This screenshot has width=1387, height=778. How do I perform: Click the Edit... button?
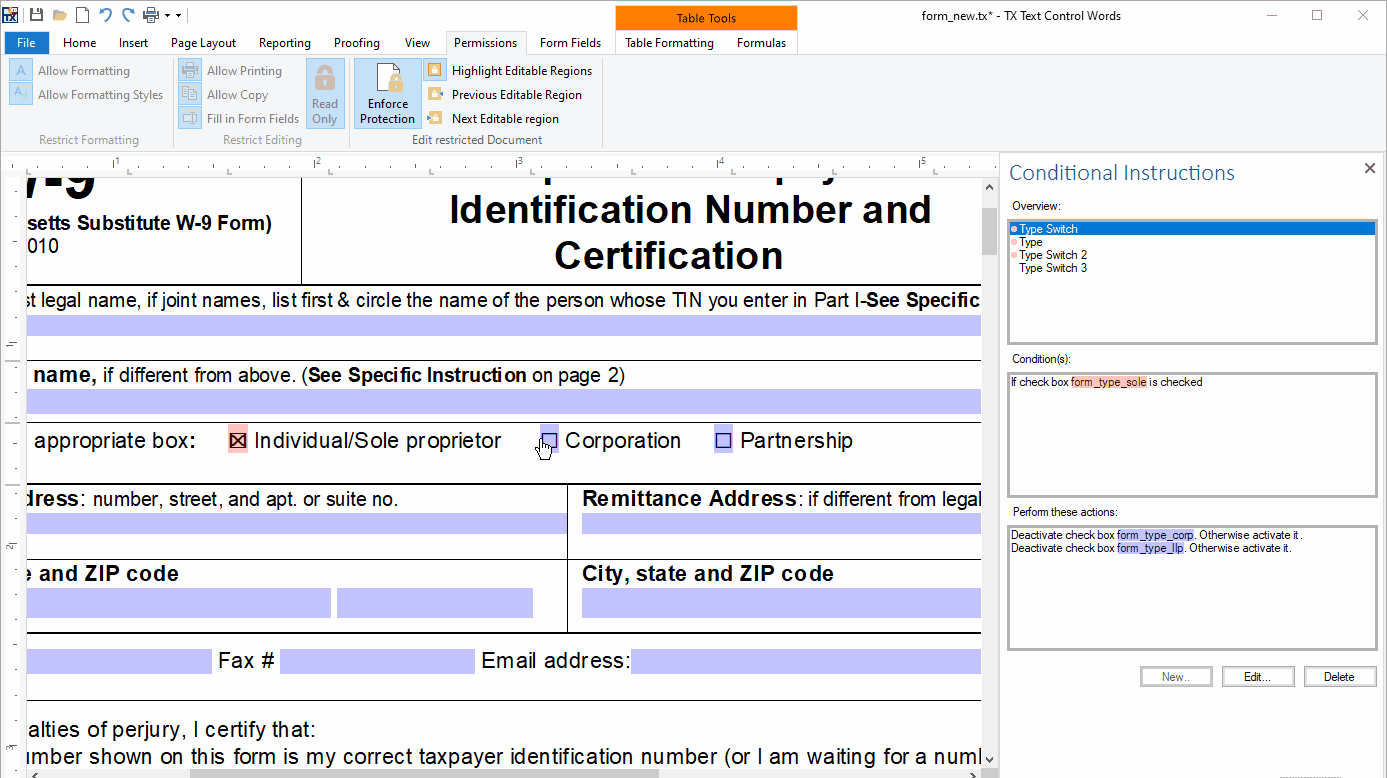pos(1258,677)
